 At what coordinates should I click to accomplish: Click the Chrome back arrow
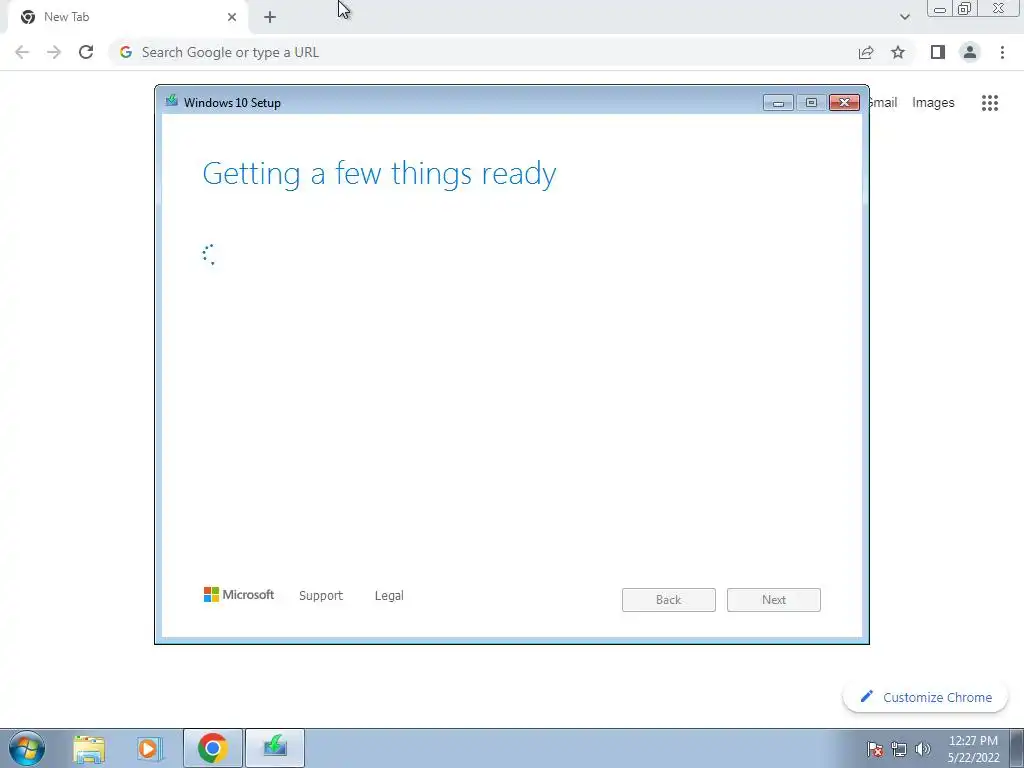(x=22, y=52)
